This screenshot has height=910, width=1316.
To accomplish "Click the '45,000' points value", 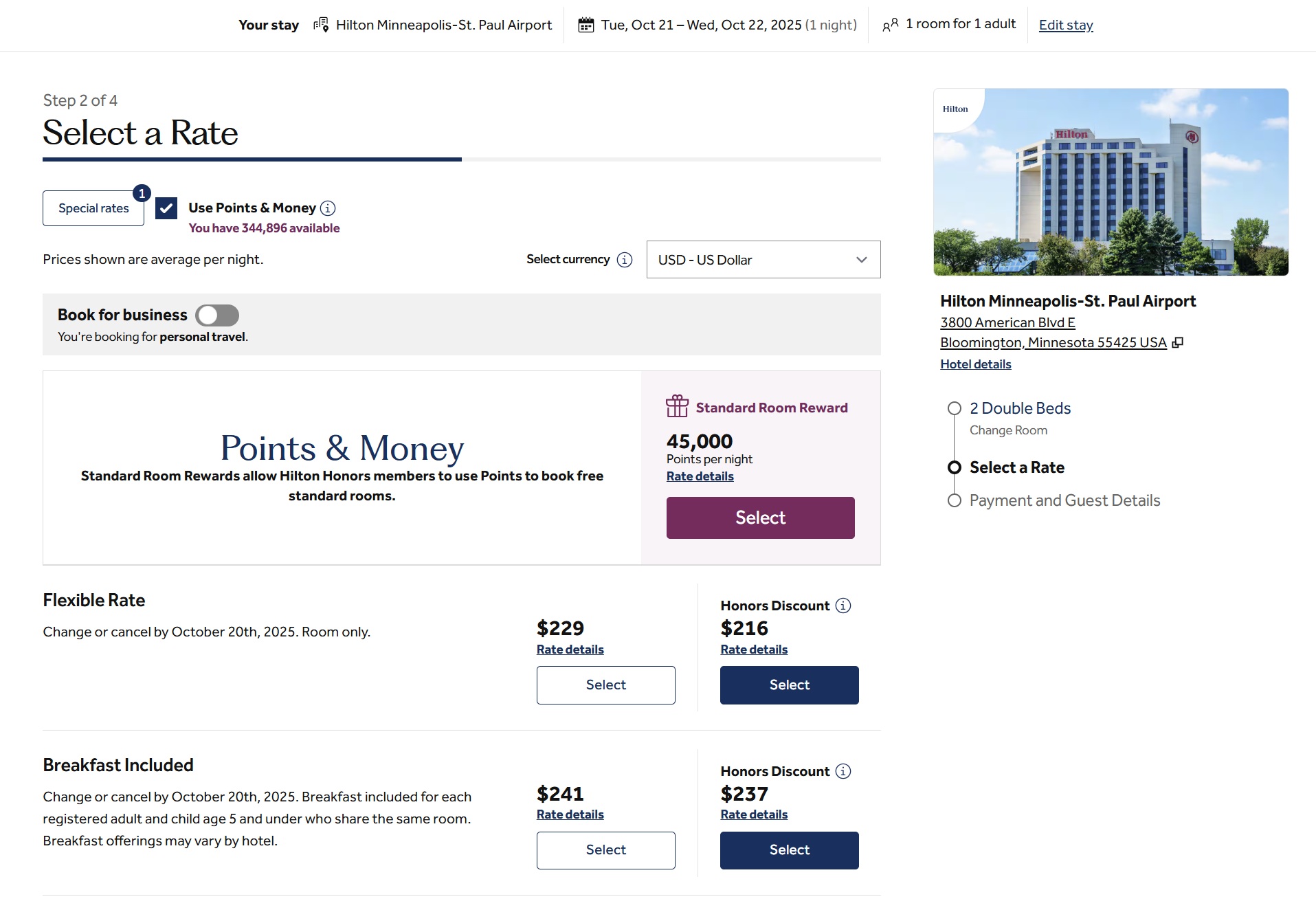I will pyautogui.click(x=699, y=441).
